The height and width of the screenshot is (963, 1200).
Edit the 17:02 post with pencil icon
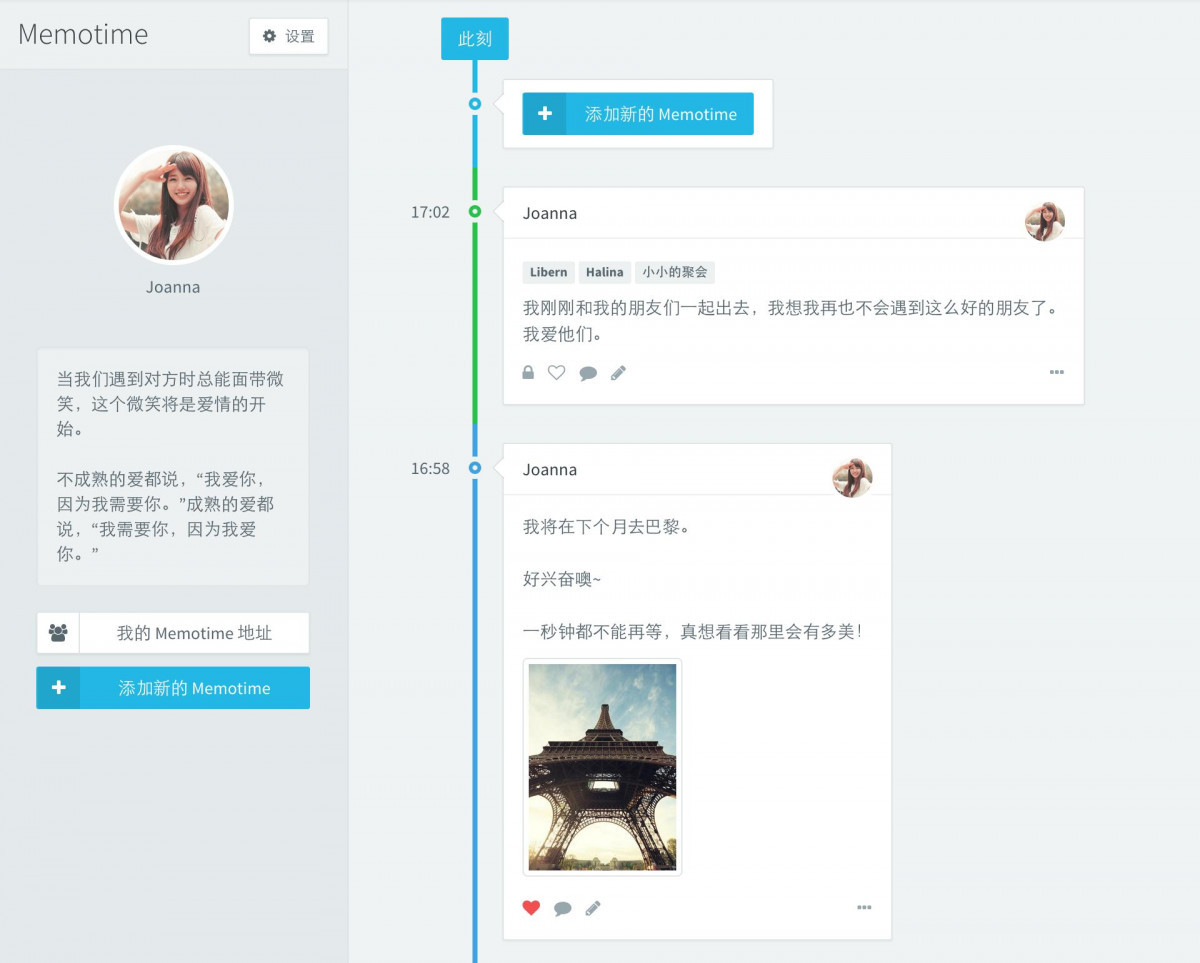click(618, 373)
